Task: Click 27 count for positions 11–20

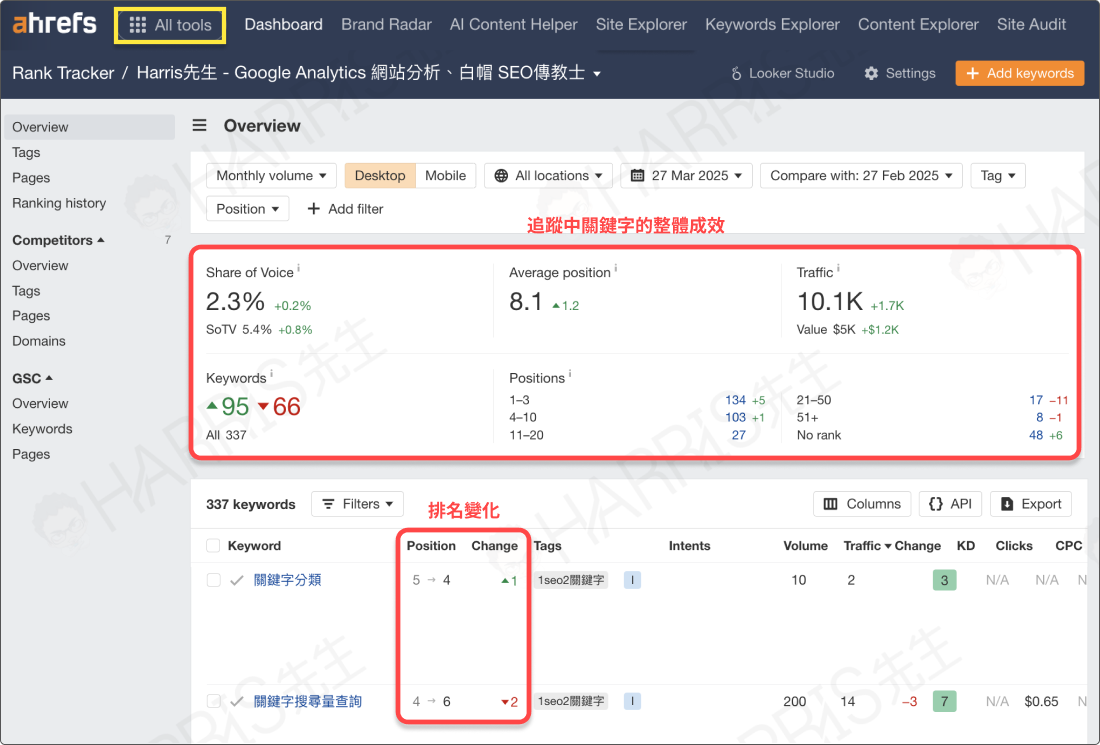Action: point(739,435)
